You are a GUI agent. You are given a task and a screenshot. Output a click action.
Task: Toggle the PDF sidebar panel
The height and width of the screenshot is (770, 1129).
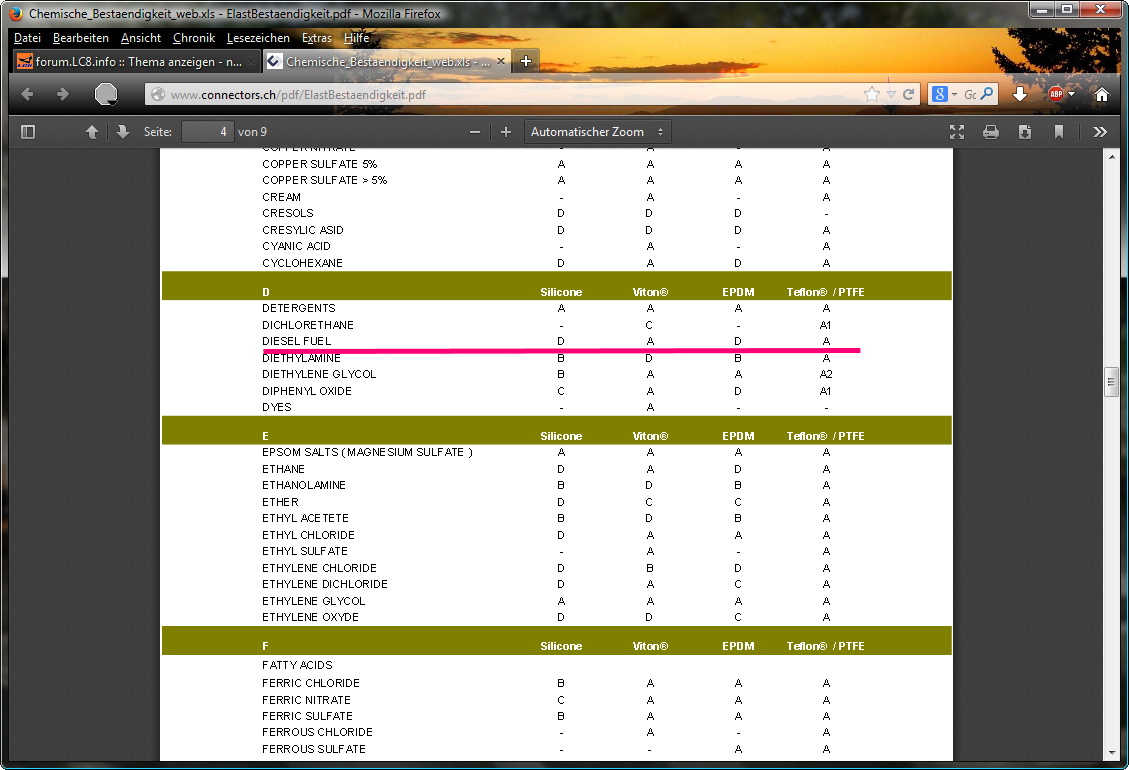tap(28, 132)
